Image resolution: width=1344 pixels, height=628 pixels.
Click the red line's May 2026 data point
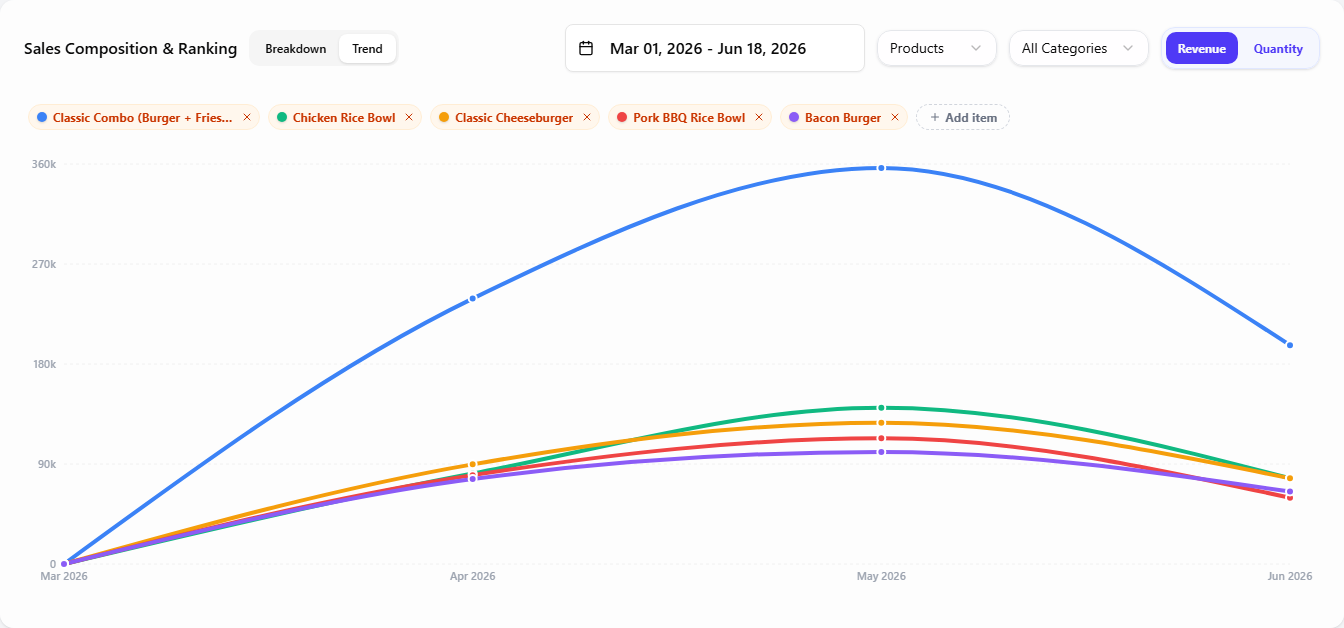[881, 439]
